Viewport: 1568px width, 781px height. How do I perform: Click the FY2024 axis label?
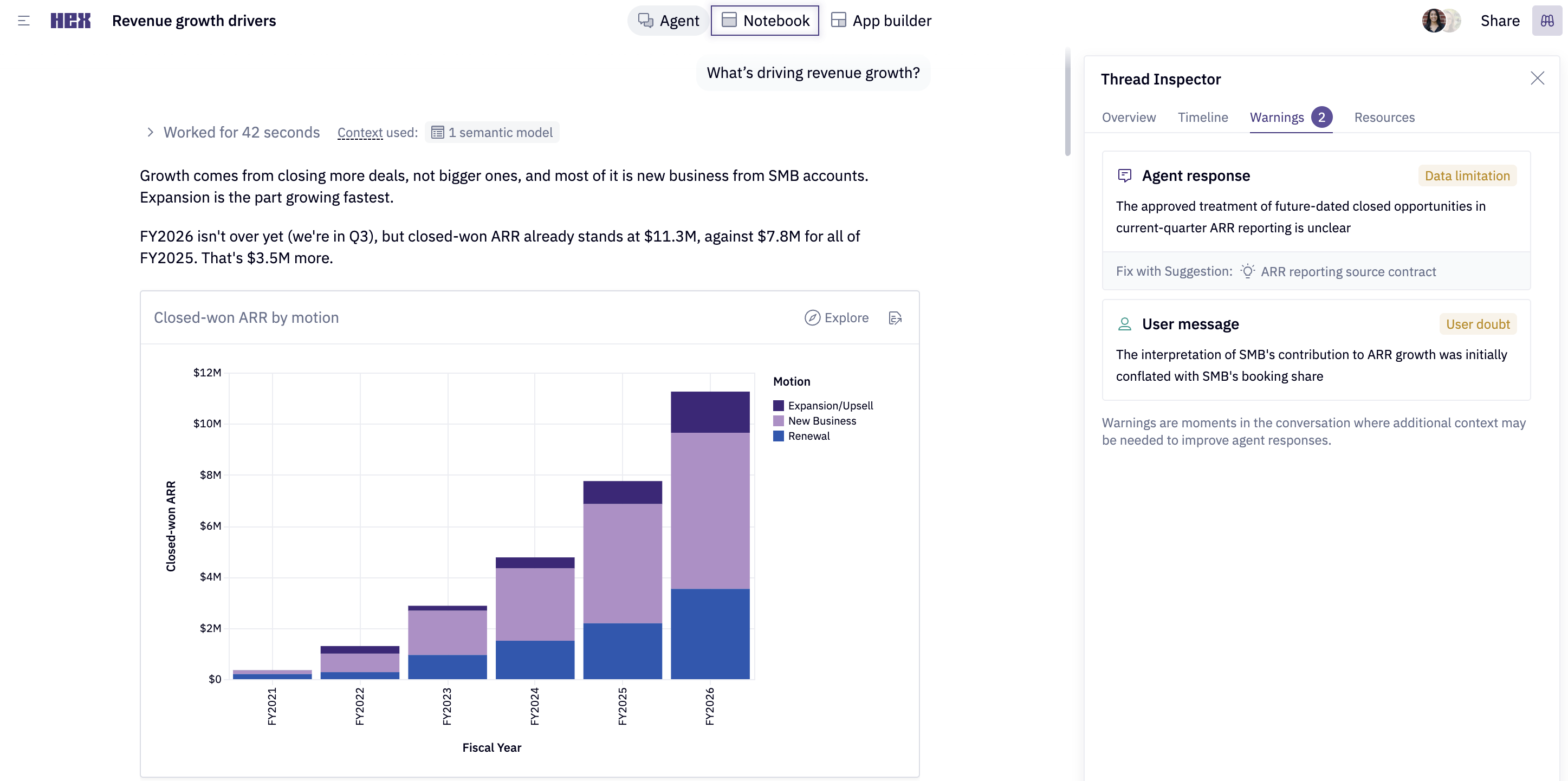[534, 706]
